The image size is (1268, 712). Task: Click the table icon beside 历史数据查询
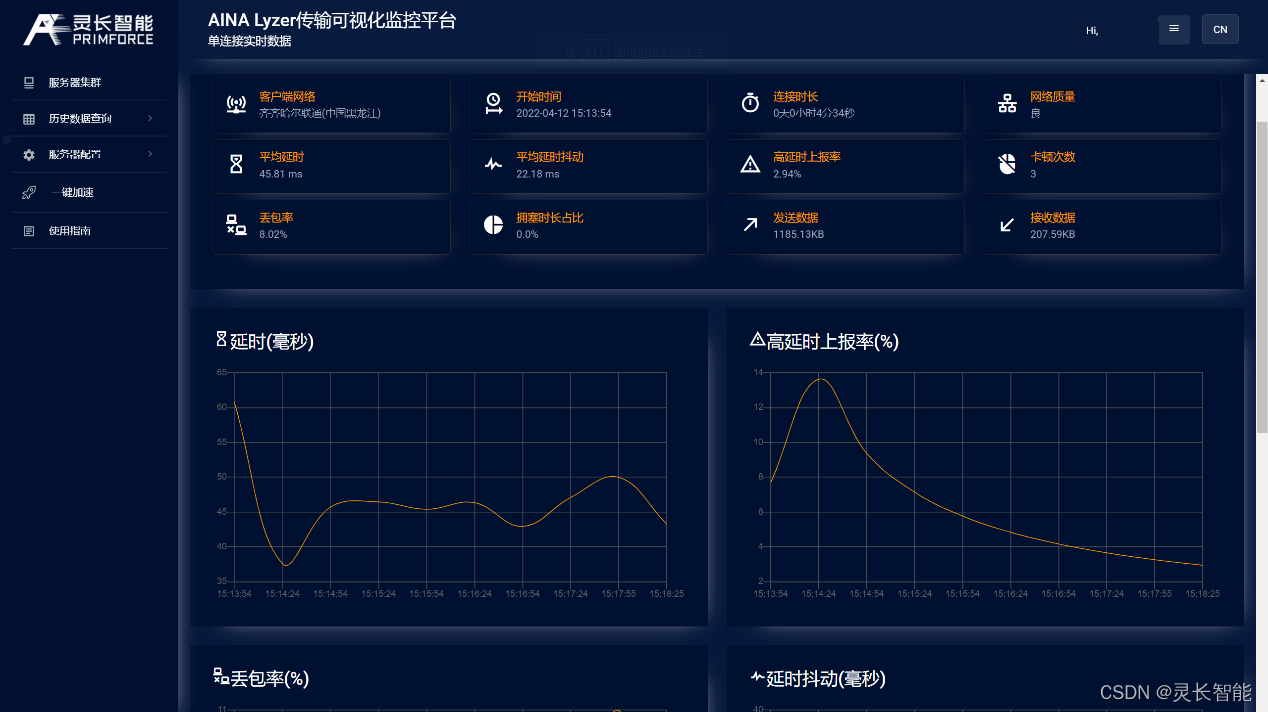[29, 119]
